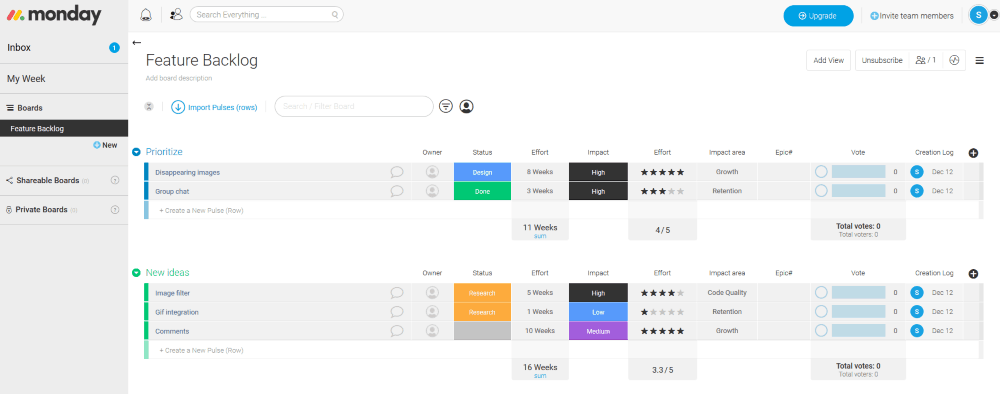
Task: Collapse the Prioritize group
Action: (x=136, y=152)
